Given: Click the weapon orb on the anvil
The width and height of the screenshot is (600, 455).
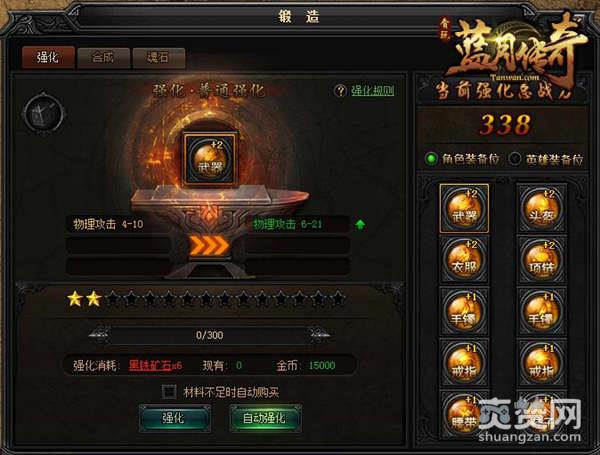Looking at the screenshot, I should (x=210, y=159).
